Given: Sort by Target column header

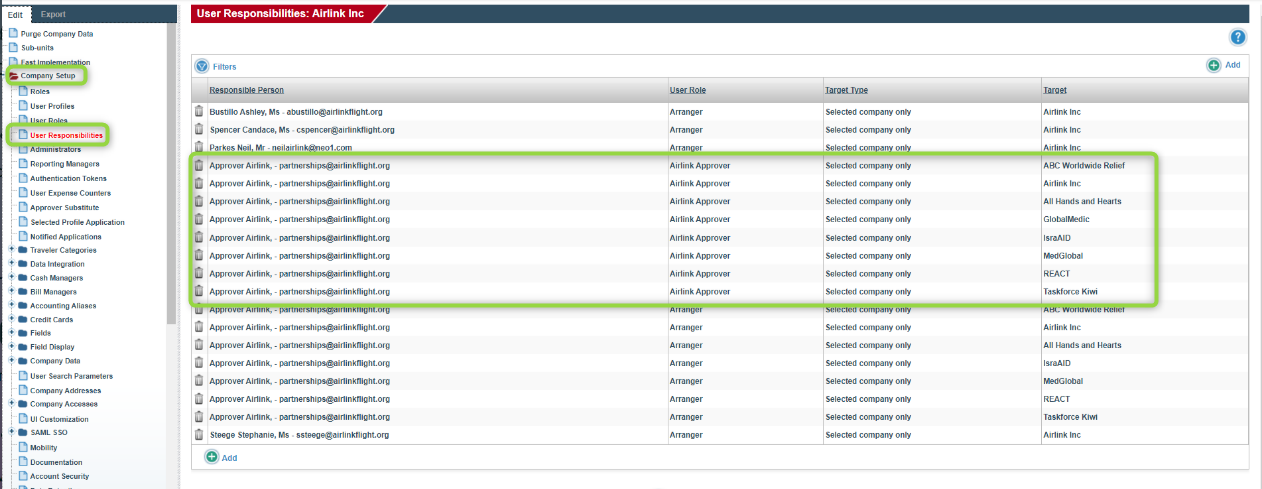Looking at the screenshot, I should tap(1055, 90).
